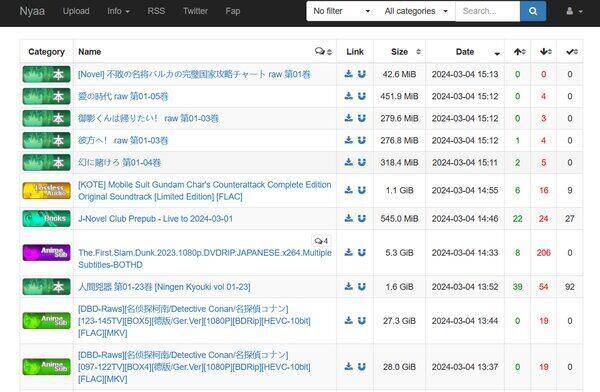Open magnet link for Gundam Char's Counterattack soundtrack
This screenshot has height=392, width=600.
(x=362, y=190)
